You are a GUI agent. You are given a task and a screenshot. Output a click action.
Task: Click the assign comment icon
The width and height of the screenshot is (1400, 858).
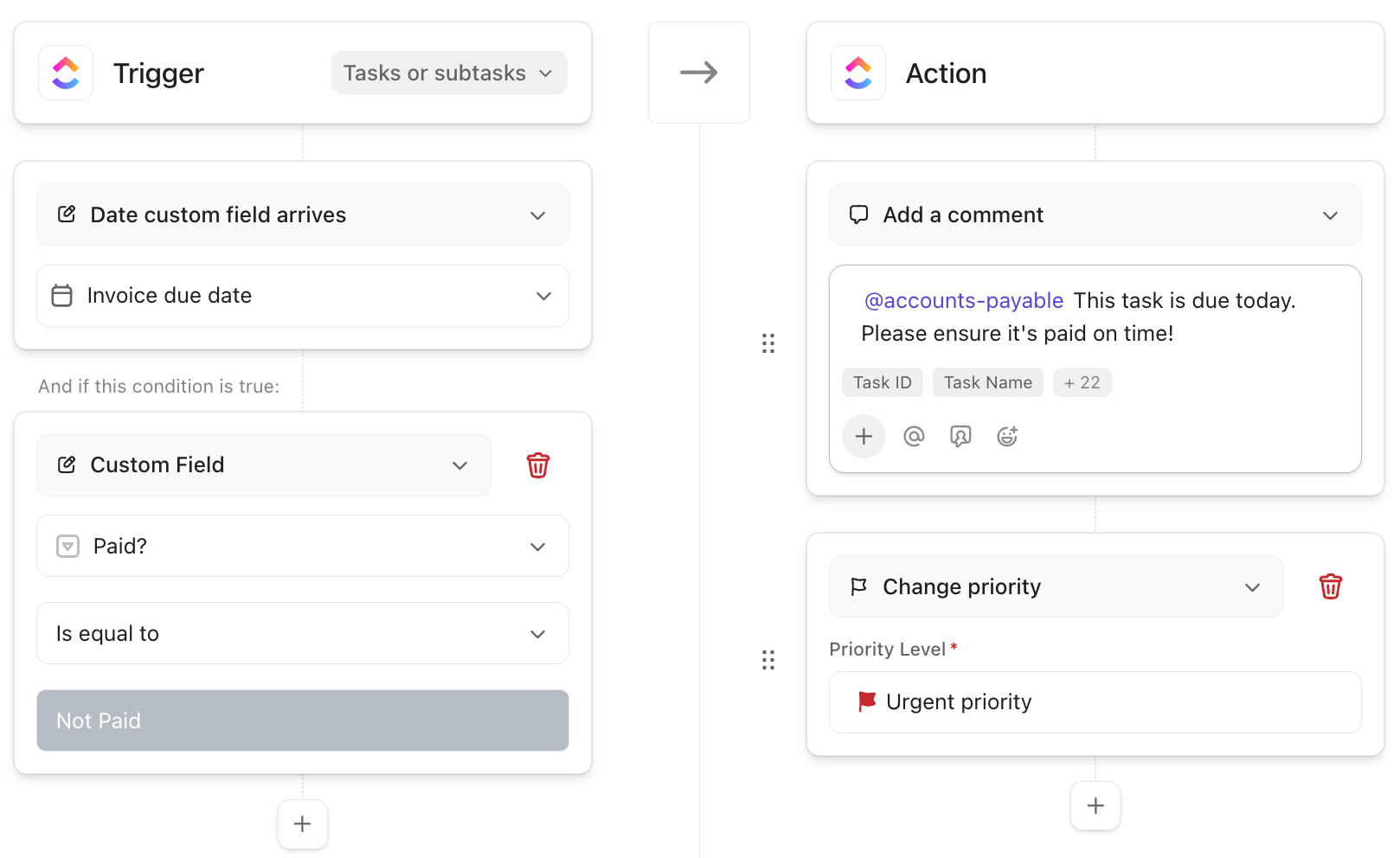point(960,437)
